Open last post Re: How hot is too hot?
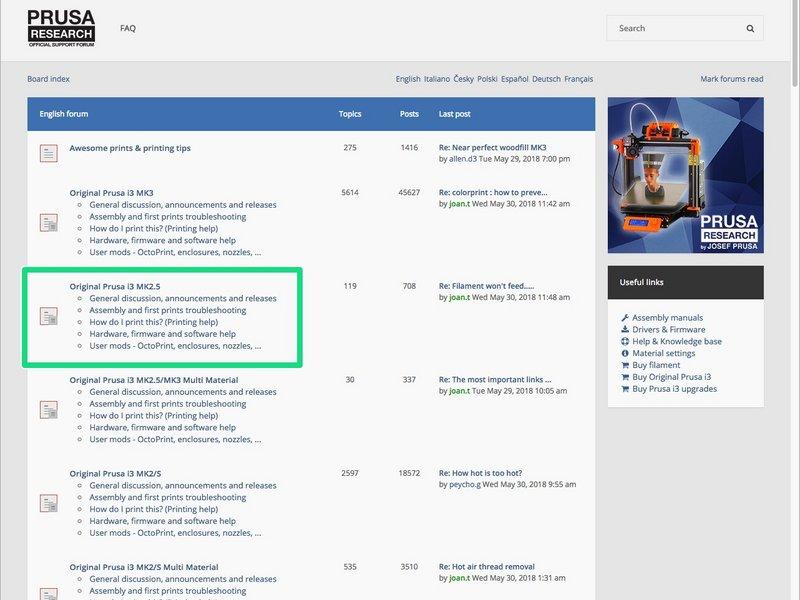The image size is (800, 600). [x=480, y=473]
